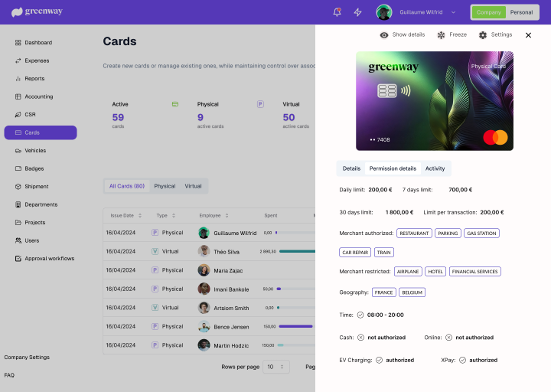Click the Virtual type icon in Théo Silva's row
Image resolution: width=551 pixels, height=392 pixels.
[155, 251]
